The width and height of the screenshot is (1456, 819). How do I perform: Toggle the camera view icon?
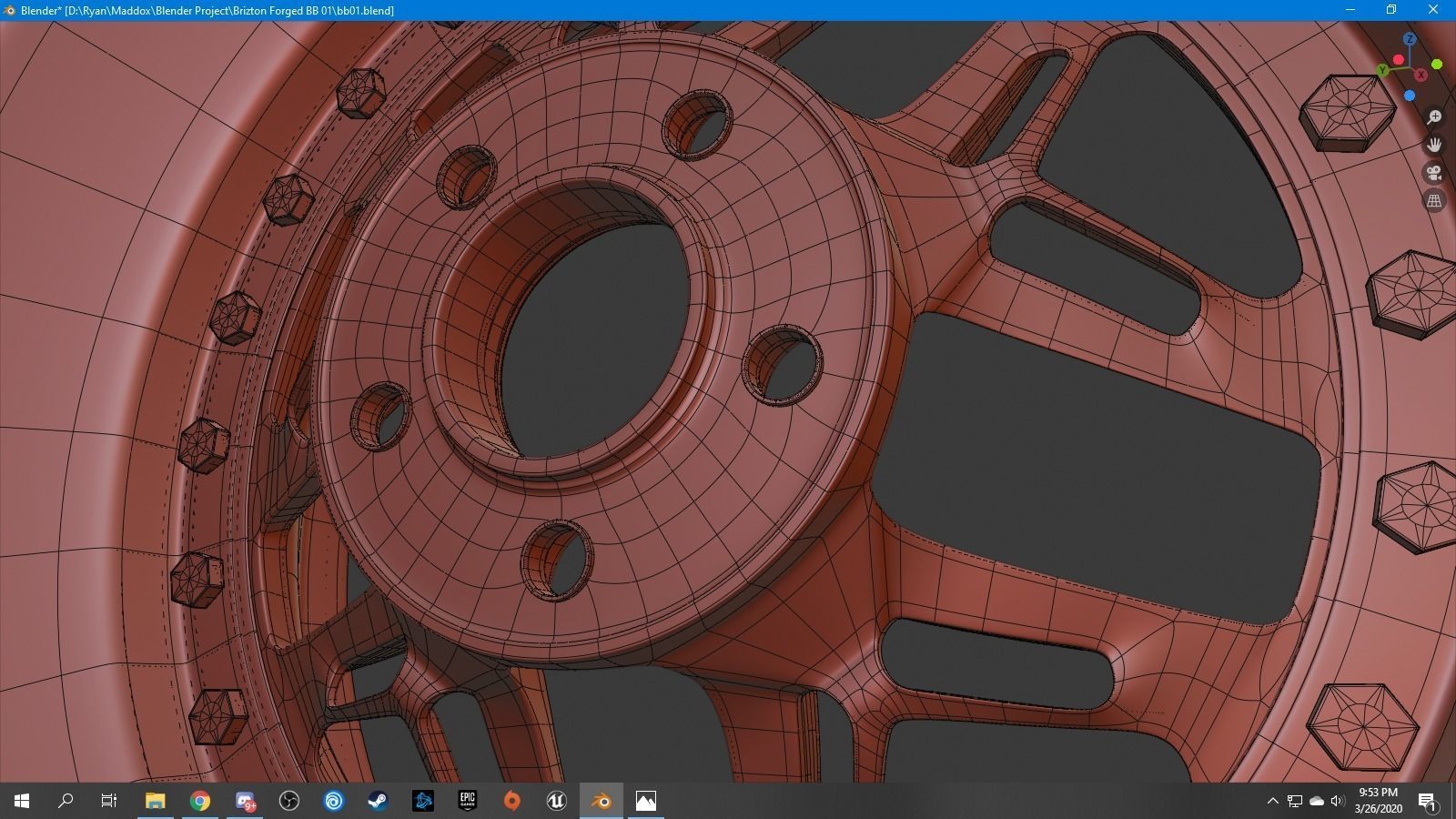click(1434, 173)
